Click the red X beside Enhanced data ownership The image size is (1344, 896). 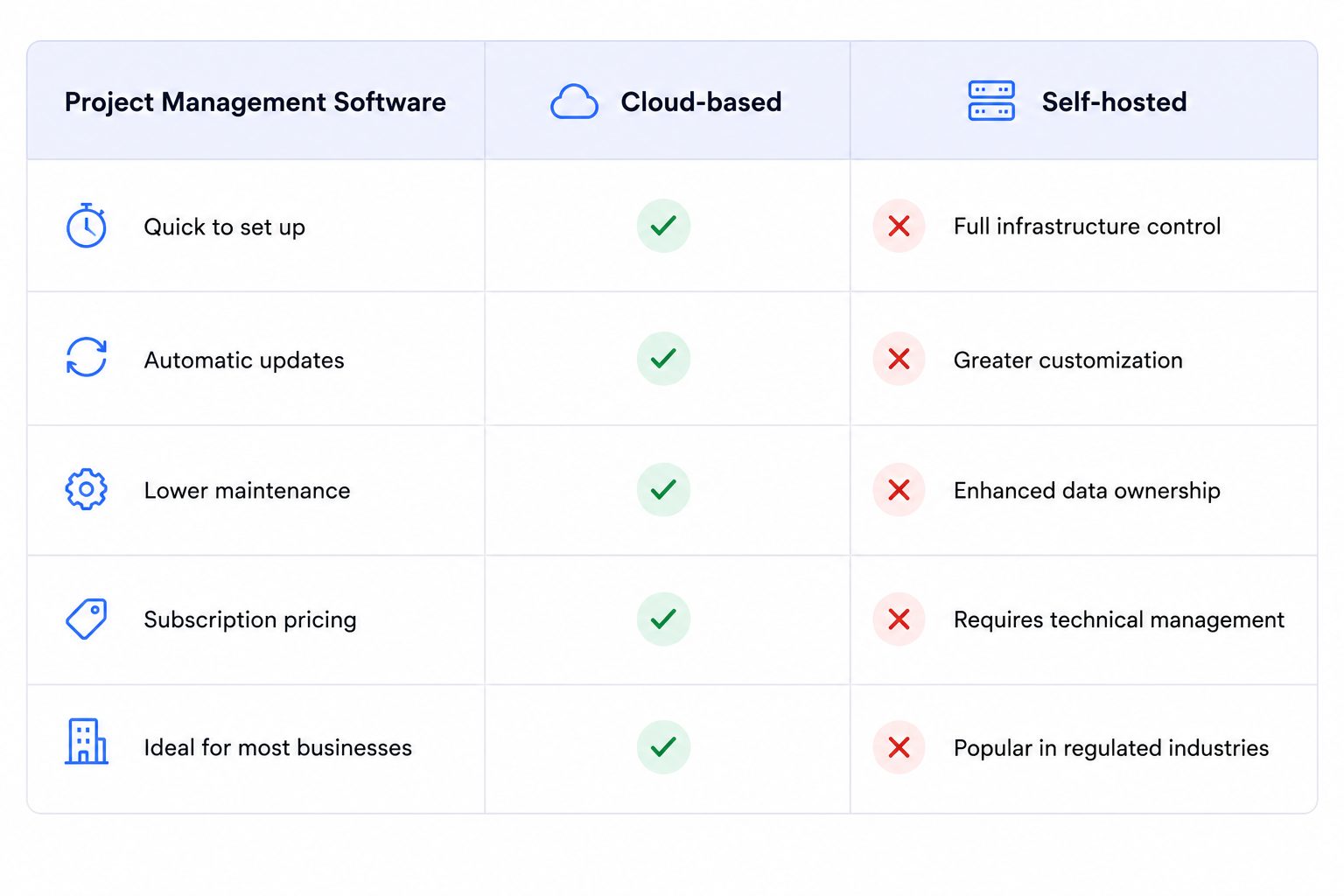point(899,490)
